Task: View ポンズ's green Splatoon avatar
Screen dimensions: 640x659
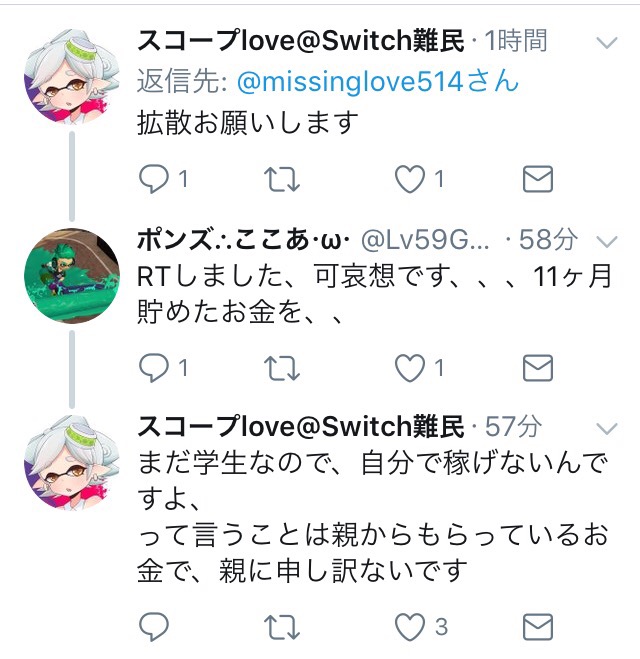Action: pos(72,276)
